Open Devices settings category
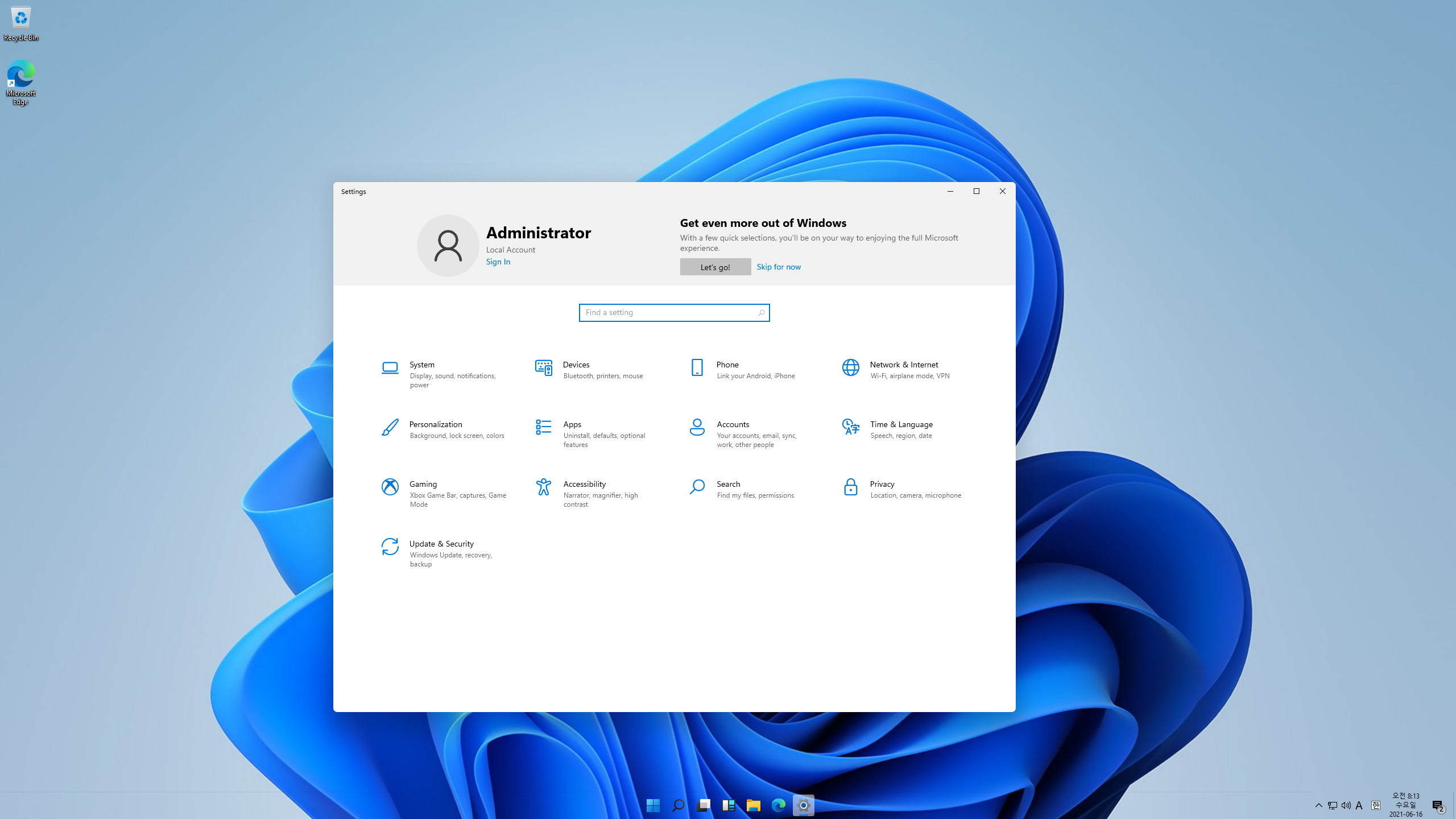Screen dimensions: 1456x819 pos(576,365)
